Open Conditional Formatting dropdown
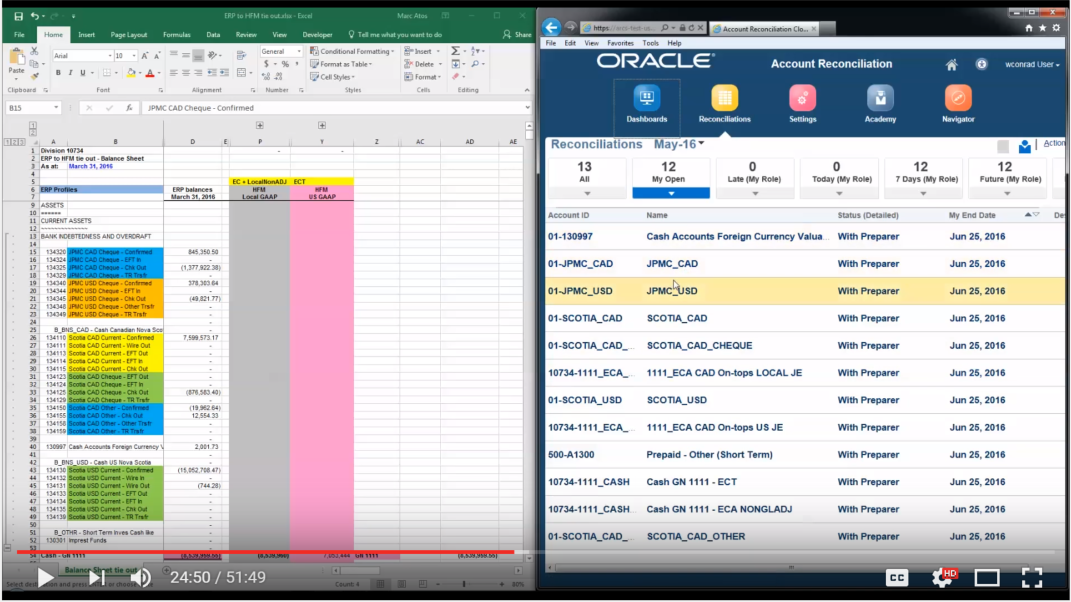The width and height of the screenshot is (1071, 602). pos(352,51)
